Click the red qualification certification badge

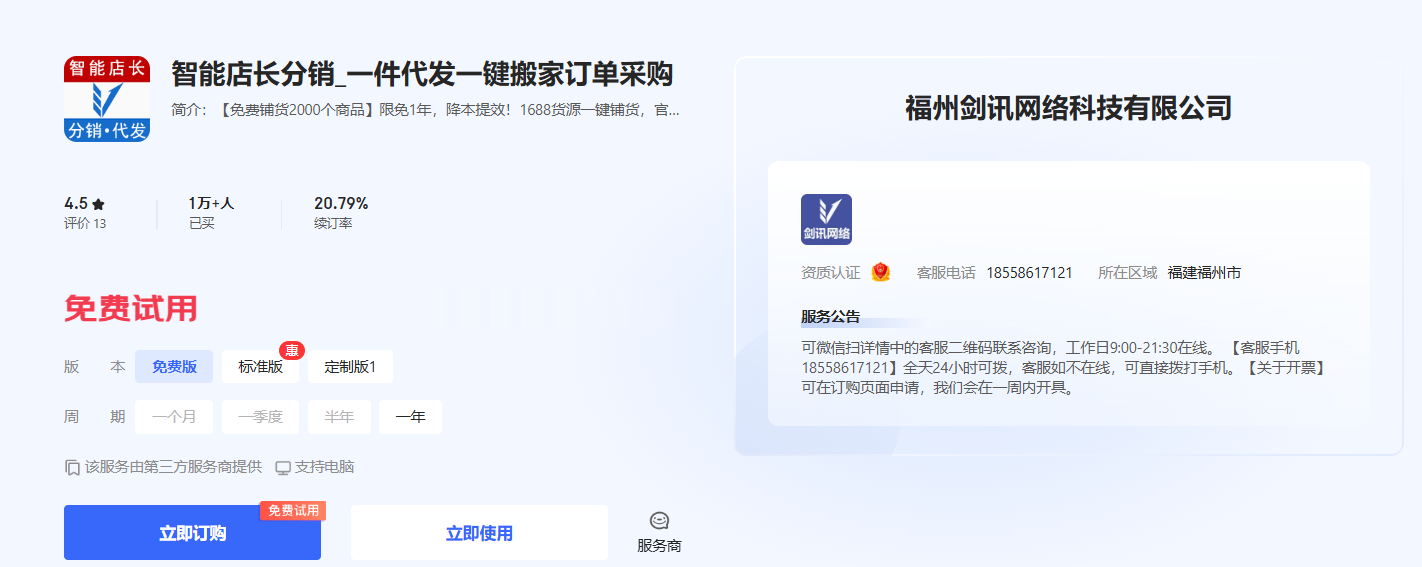880,272
